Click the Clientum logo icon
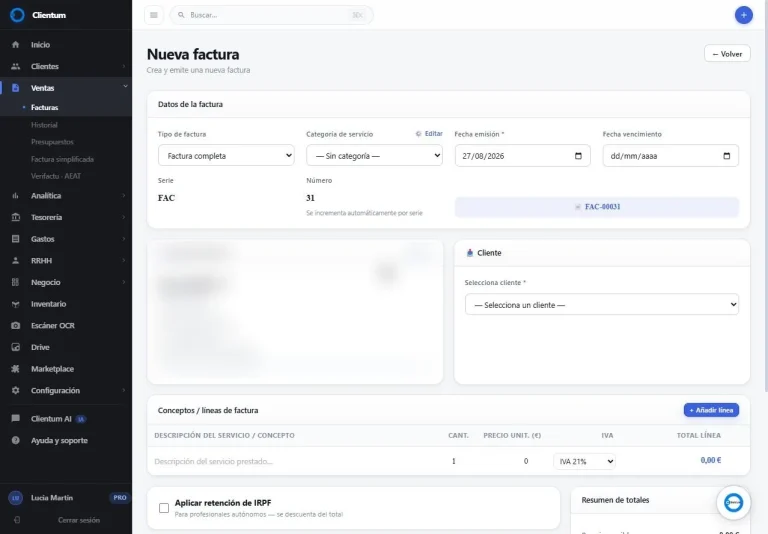 pos(17,15)
